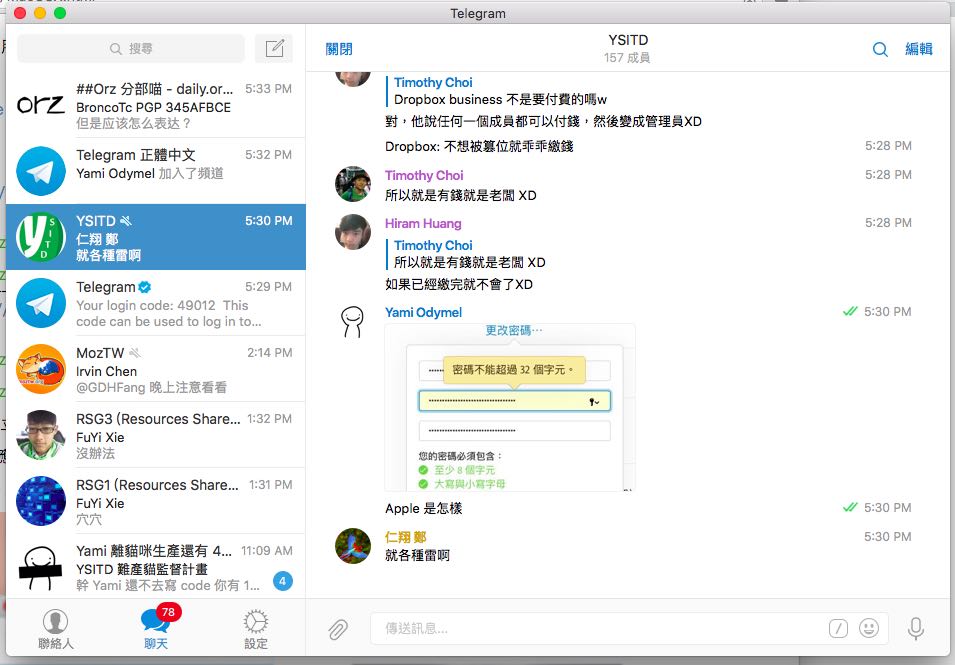955x665 pixels.
Task: Click 仁翔 鄭's parrot avatar in chat
Action: click(353, 546)
